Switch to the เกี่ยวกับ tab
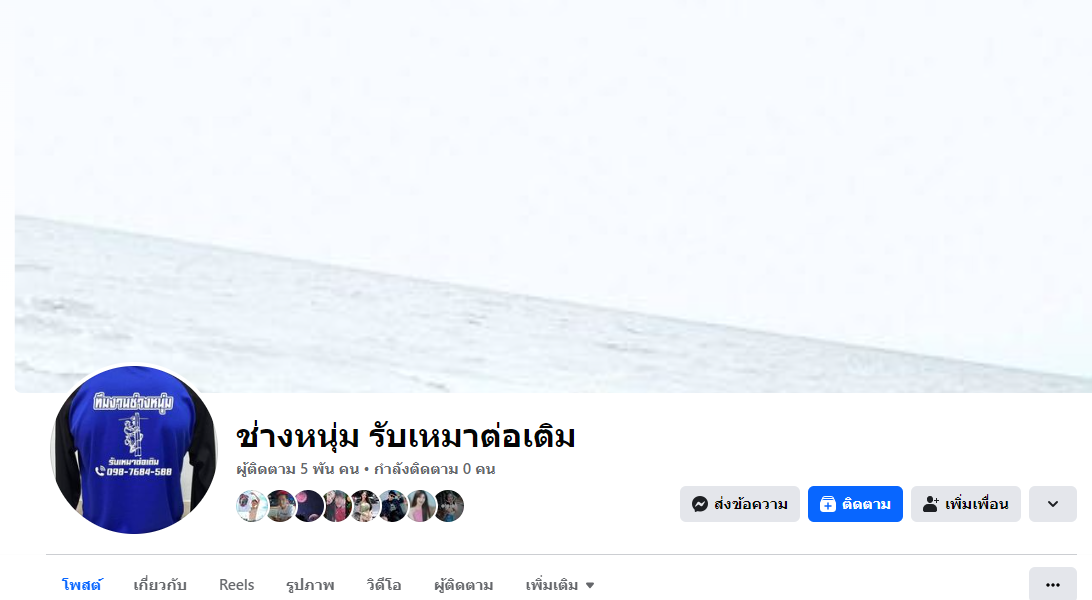Image resolution: width=1092 pixels, height=600 pixels. (x=160, y=585)
